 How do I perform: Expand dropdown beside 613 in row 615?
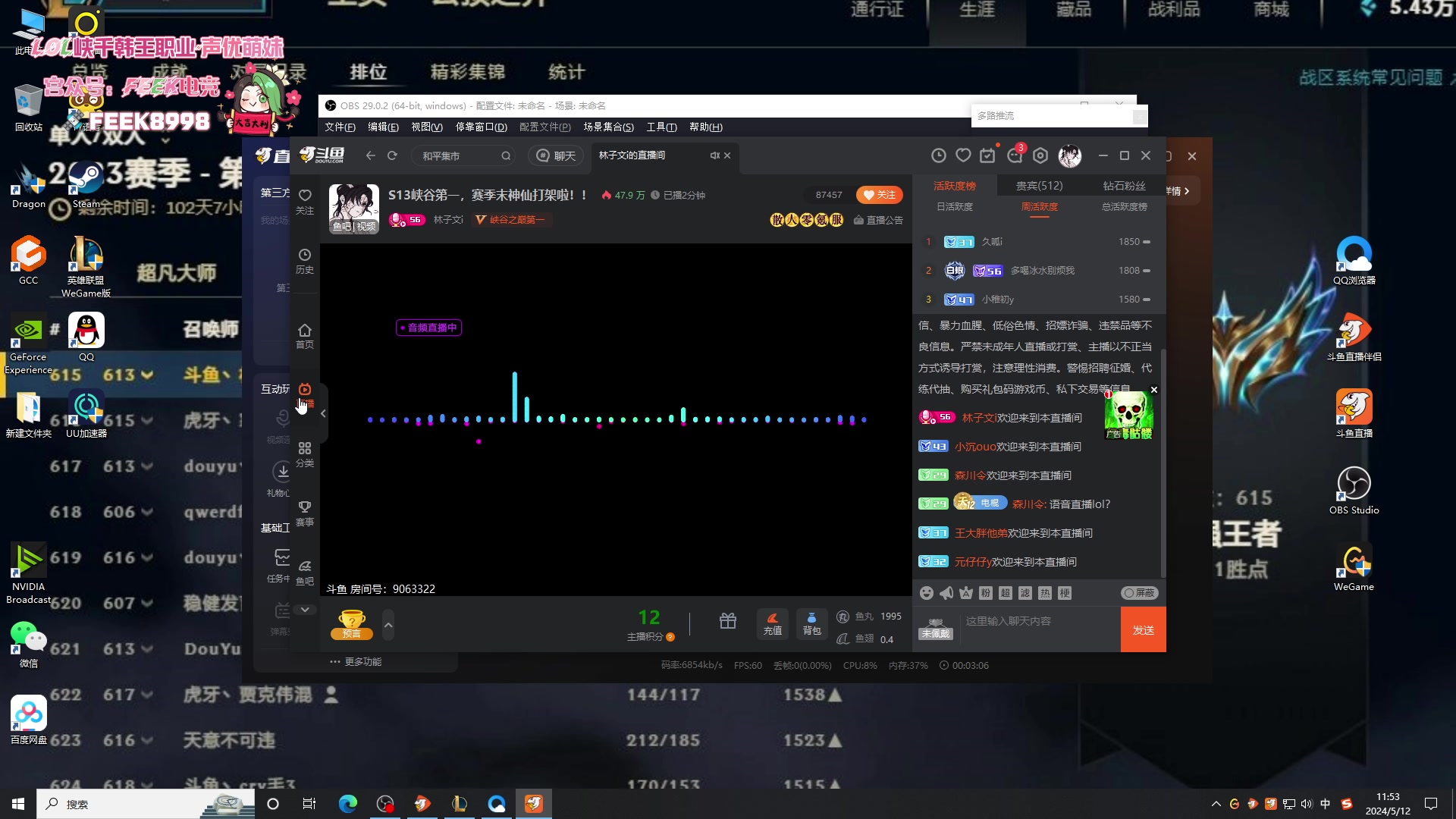[x=148, y=375]
